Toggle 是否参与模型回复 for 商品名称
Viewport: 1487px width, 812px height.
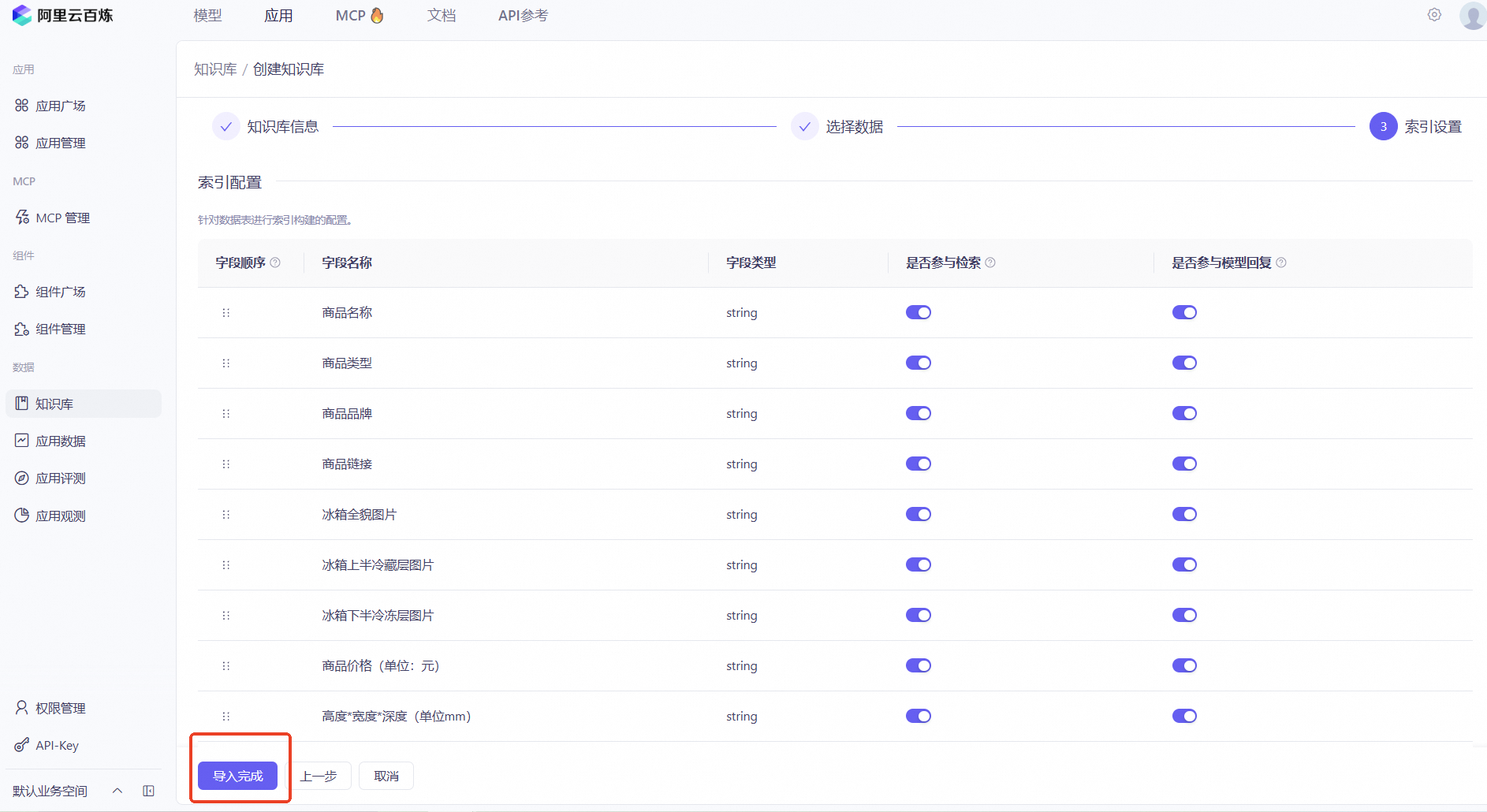pos(1184,313)
